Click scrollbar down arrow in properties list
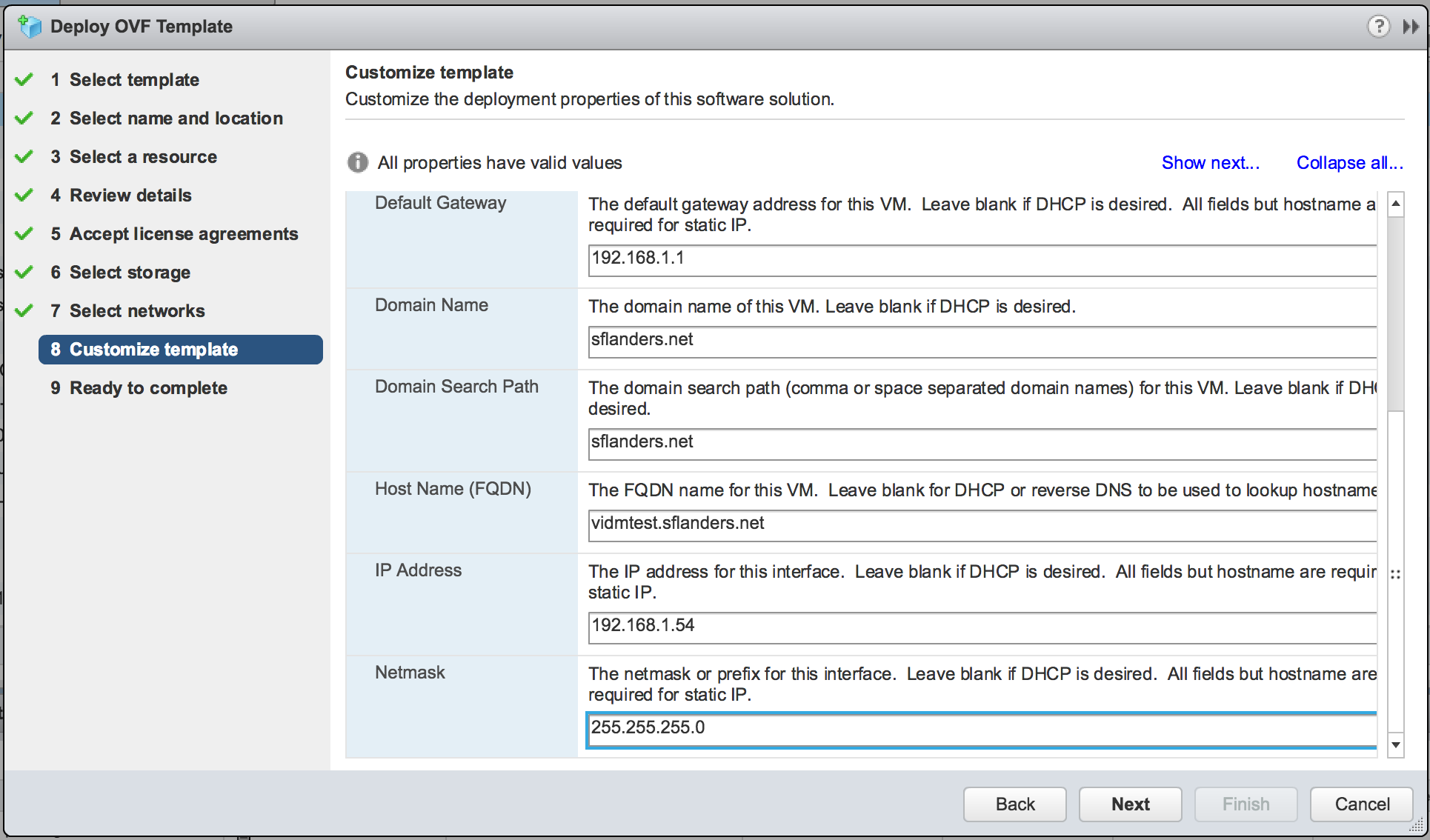This screenshot has height=840, width=1430. point(1396,744)
